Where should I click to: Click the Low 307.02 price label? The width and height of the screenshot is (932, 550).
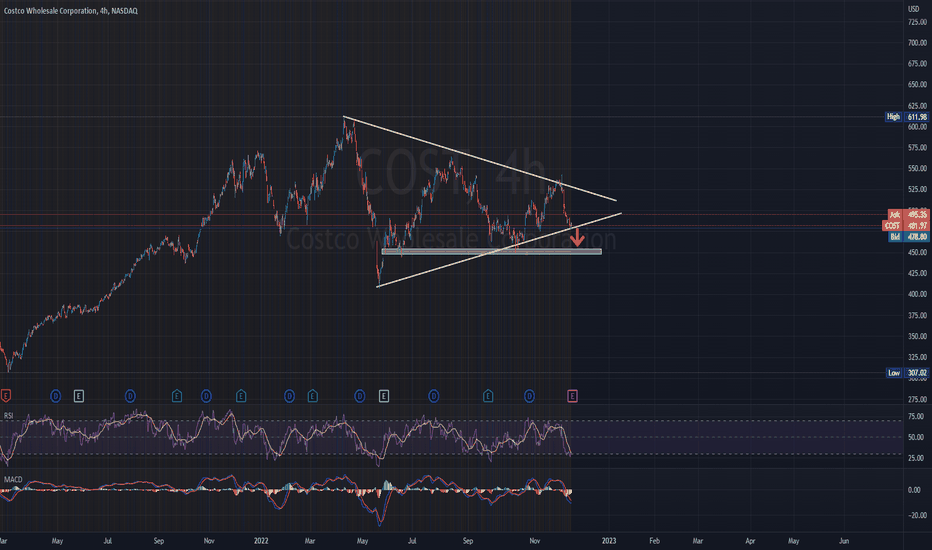pyautogui.click(x=906, y=373)
